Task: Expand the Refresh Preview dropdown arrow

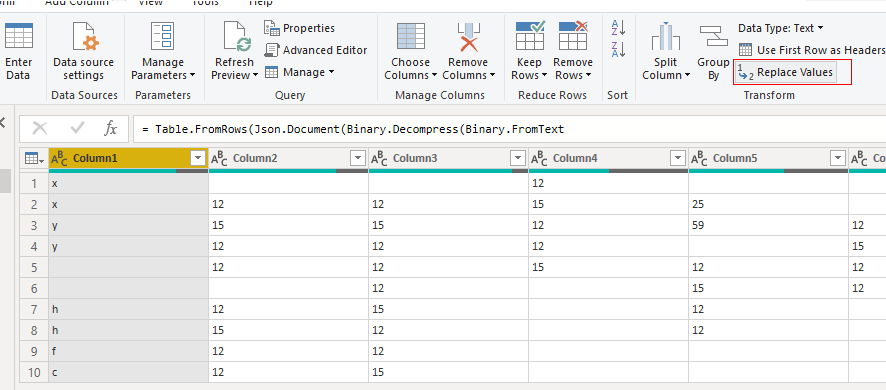Action: (x=255, y=75)
